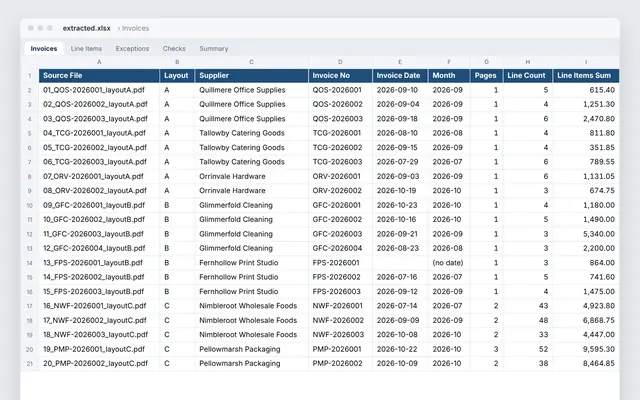Screen dimensions: 640x400
Task: Select cell 13_FPS-2026001_layoutB.pdf
Action: pos(99,262)
